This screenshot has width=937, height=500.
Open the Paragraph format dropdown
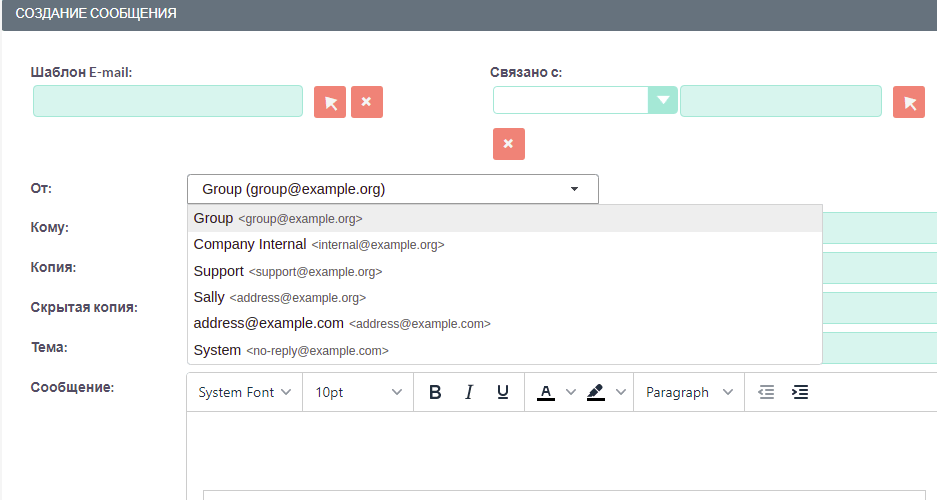click(x=688, y=393)
